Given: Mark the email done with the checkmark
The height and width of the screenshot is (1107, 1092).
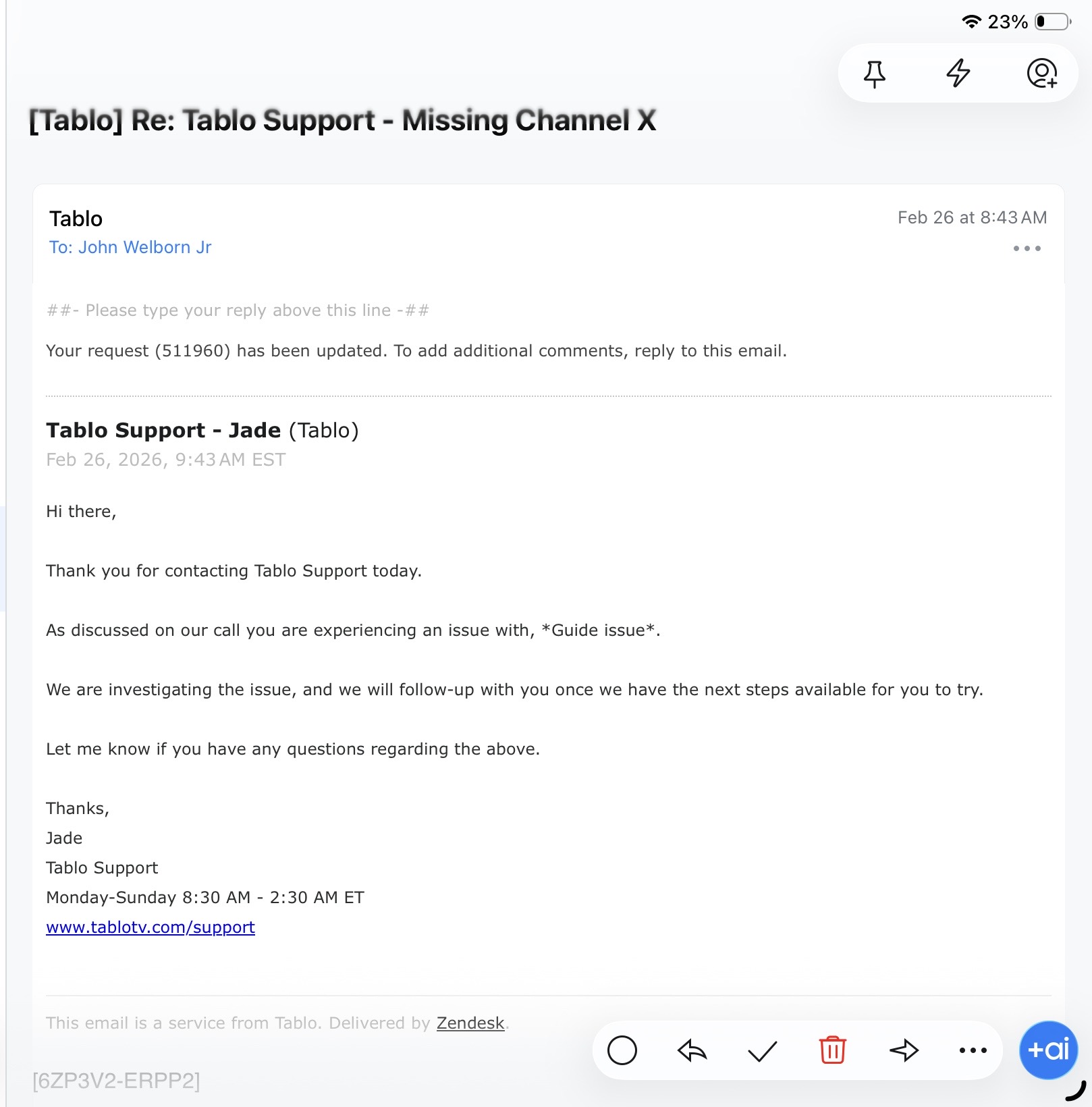Looking at the screenshot, I should click(x=763, y=1050).
